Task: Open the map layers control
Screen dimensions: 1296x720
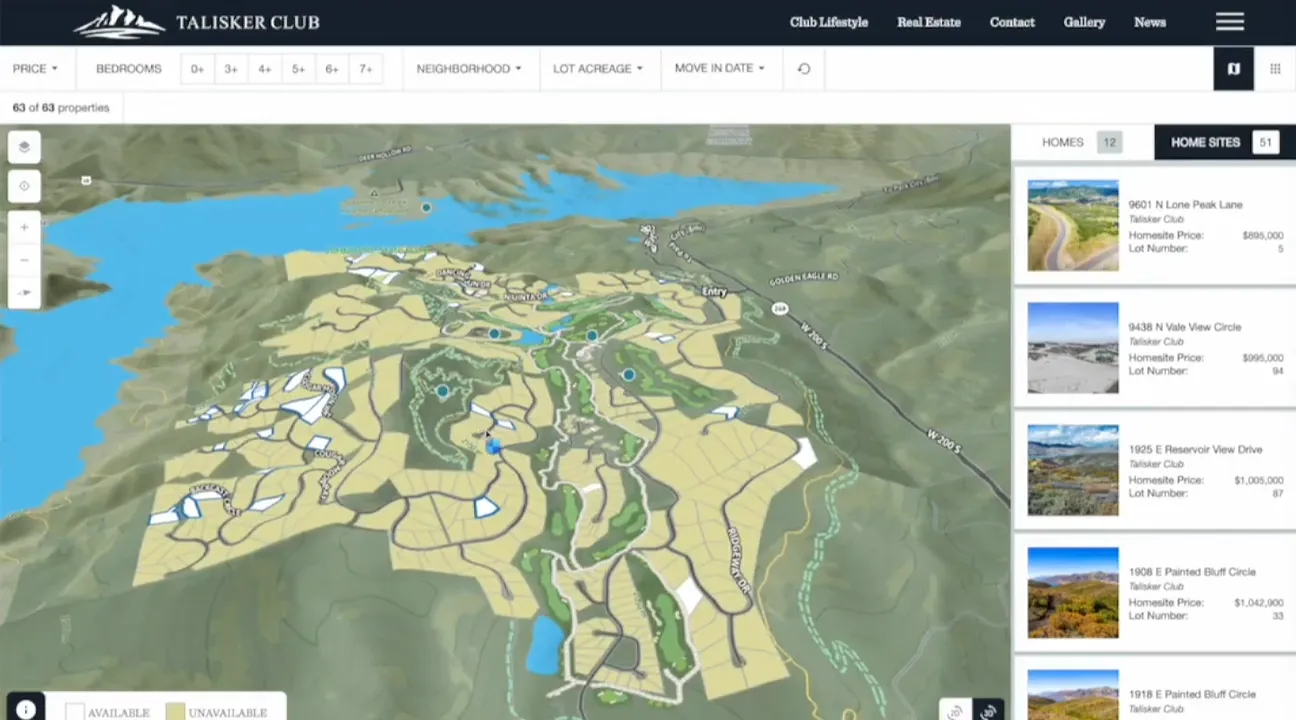Action: point(24,147)
